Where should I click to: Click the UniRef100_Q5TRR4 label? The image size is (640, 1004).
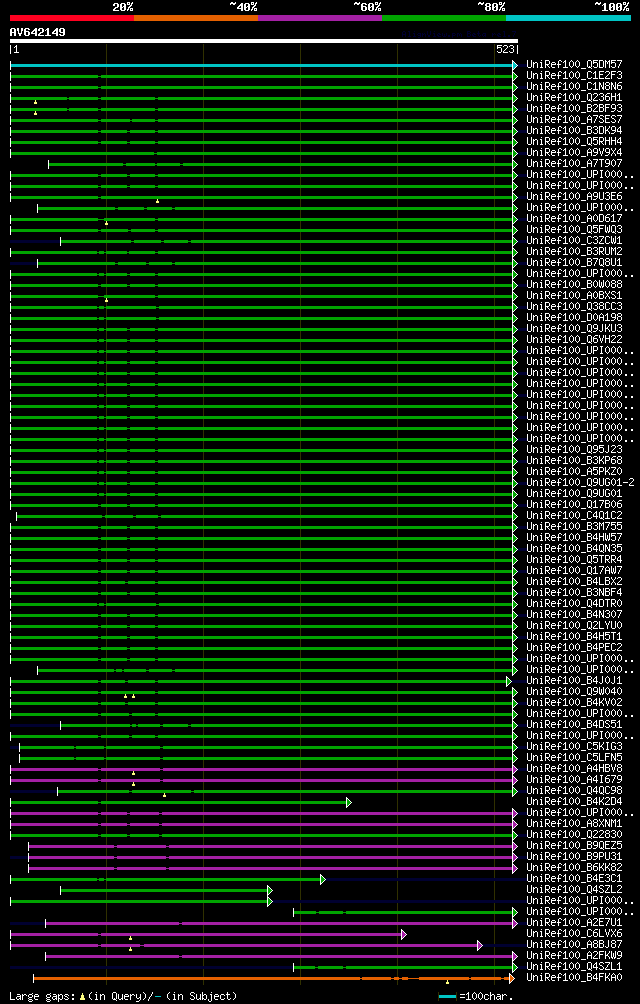(574, 559)
